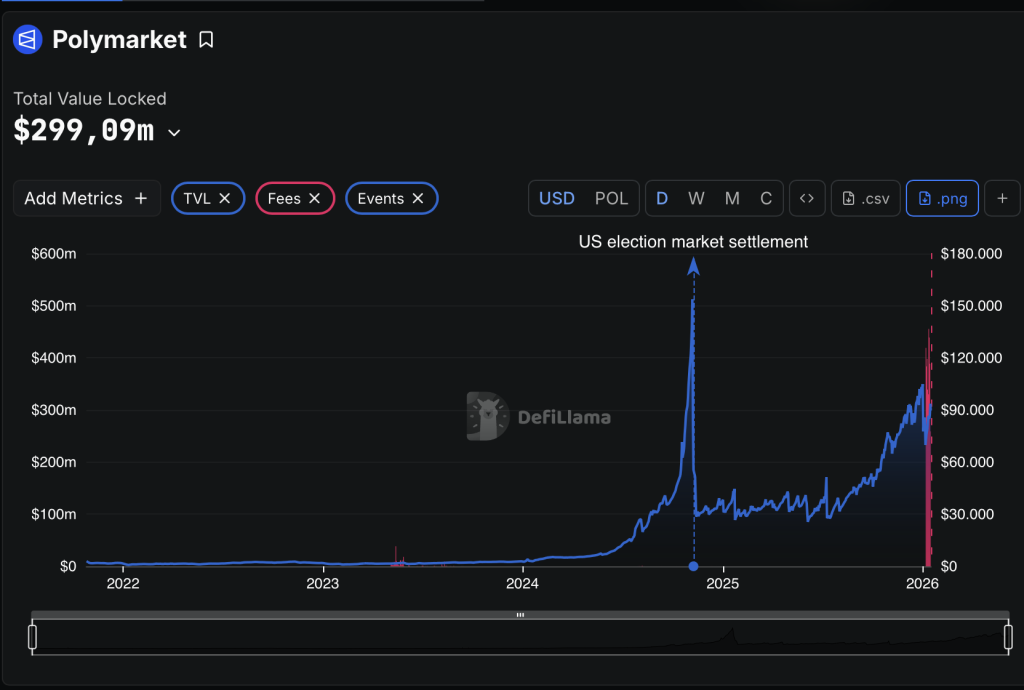1024x690 pixels.
Task: Grab the left range slider handle
Action: (33, 637)
